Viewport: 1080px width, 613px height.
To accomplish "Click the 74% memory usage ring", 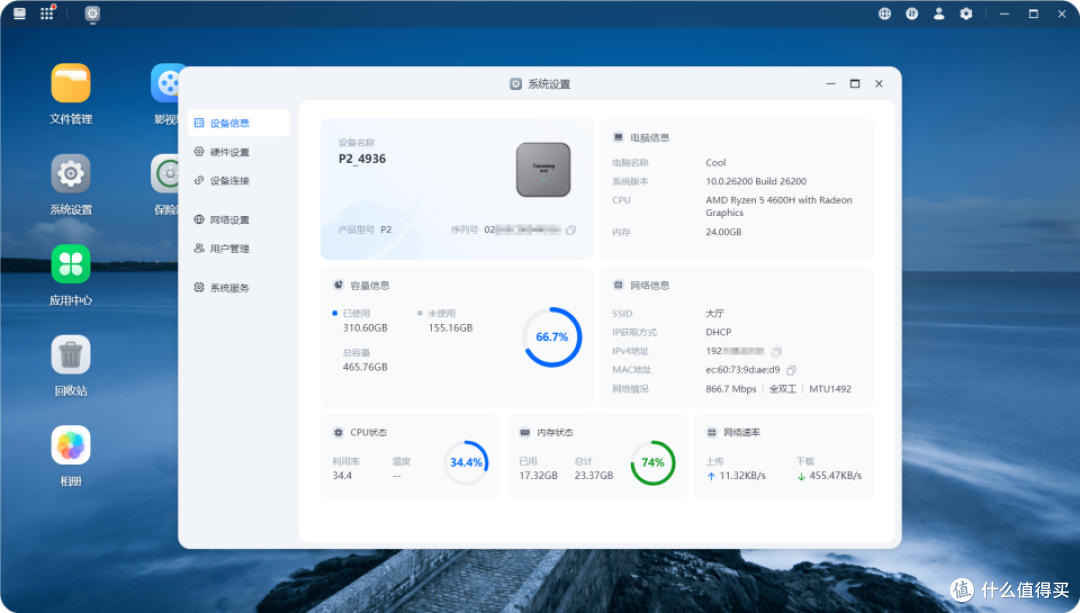I will (x=652, y=462).
